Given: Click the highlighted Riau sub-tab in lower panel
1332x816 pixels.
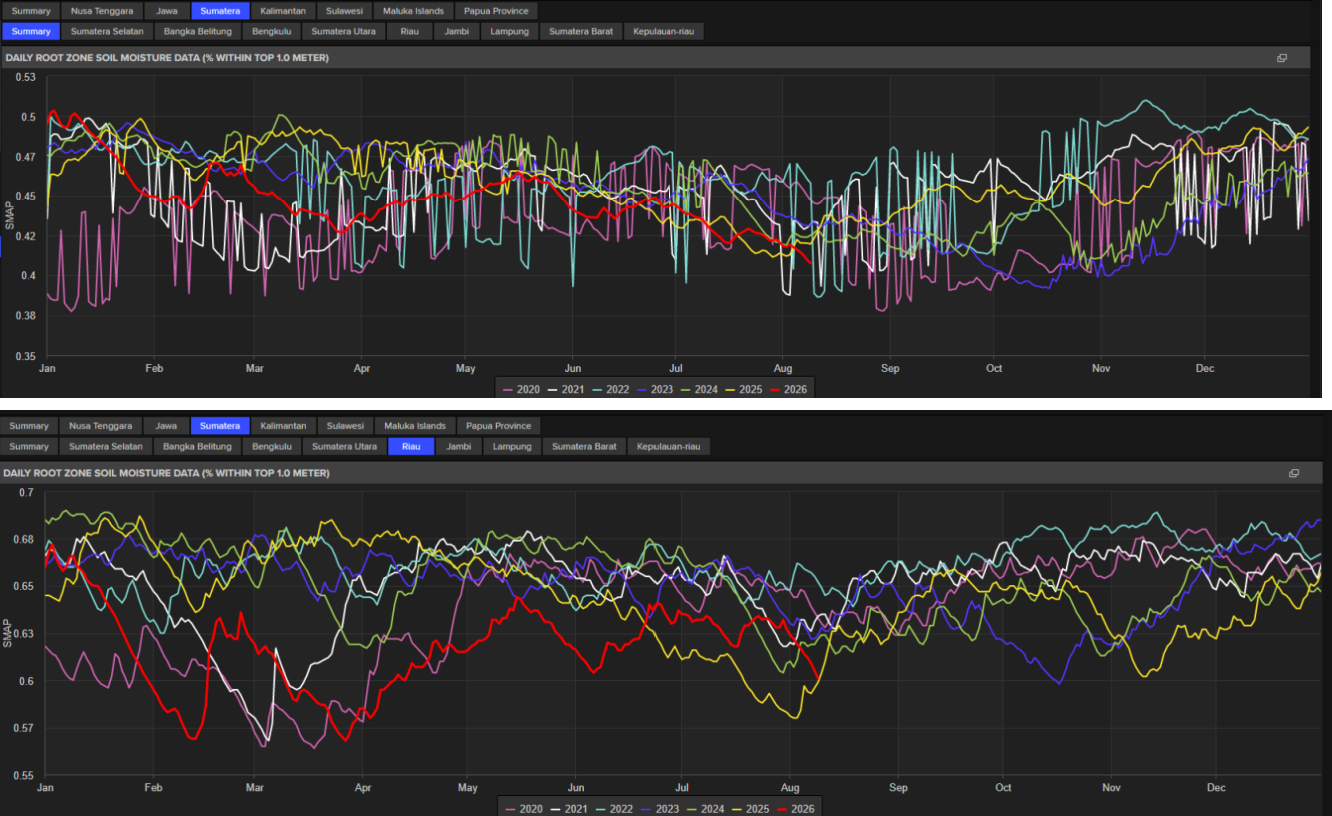Looking at the screenshot, I should [411, 446].
